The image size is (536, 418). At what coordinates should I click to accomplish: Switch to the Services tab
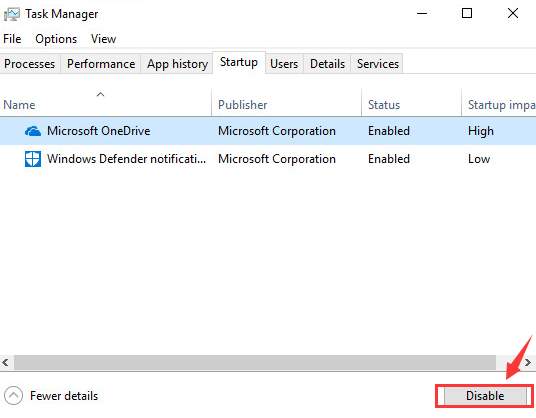click(x=378, y=64)
